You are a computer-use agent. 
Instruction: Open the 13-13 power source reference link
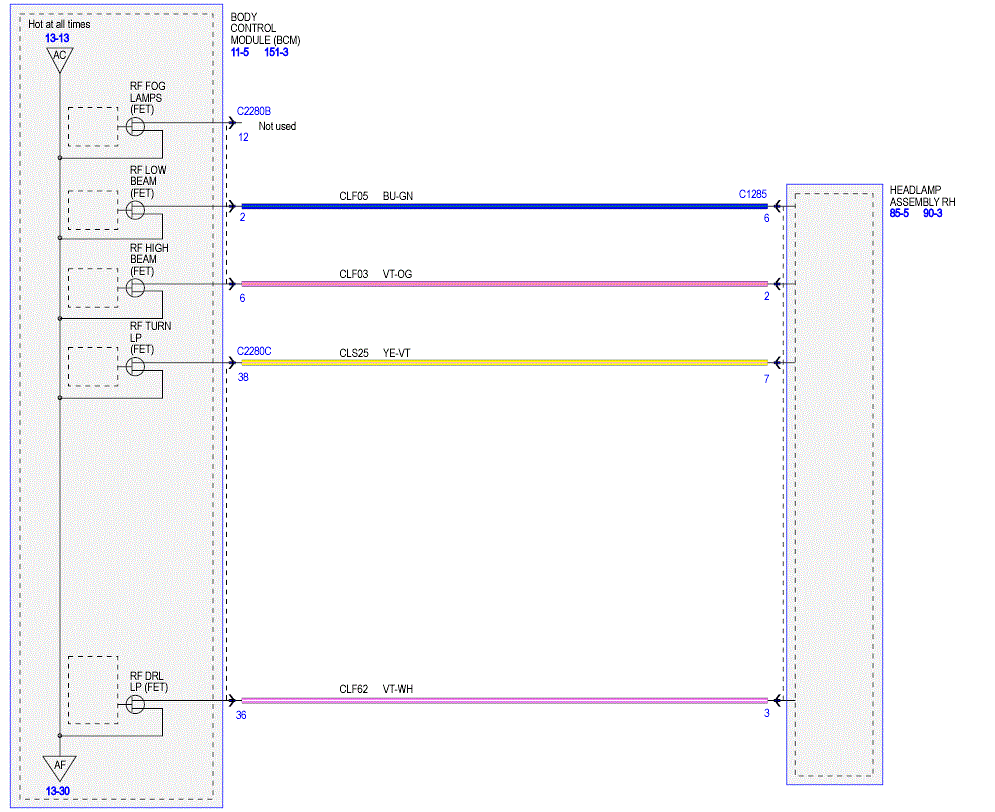57,38
